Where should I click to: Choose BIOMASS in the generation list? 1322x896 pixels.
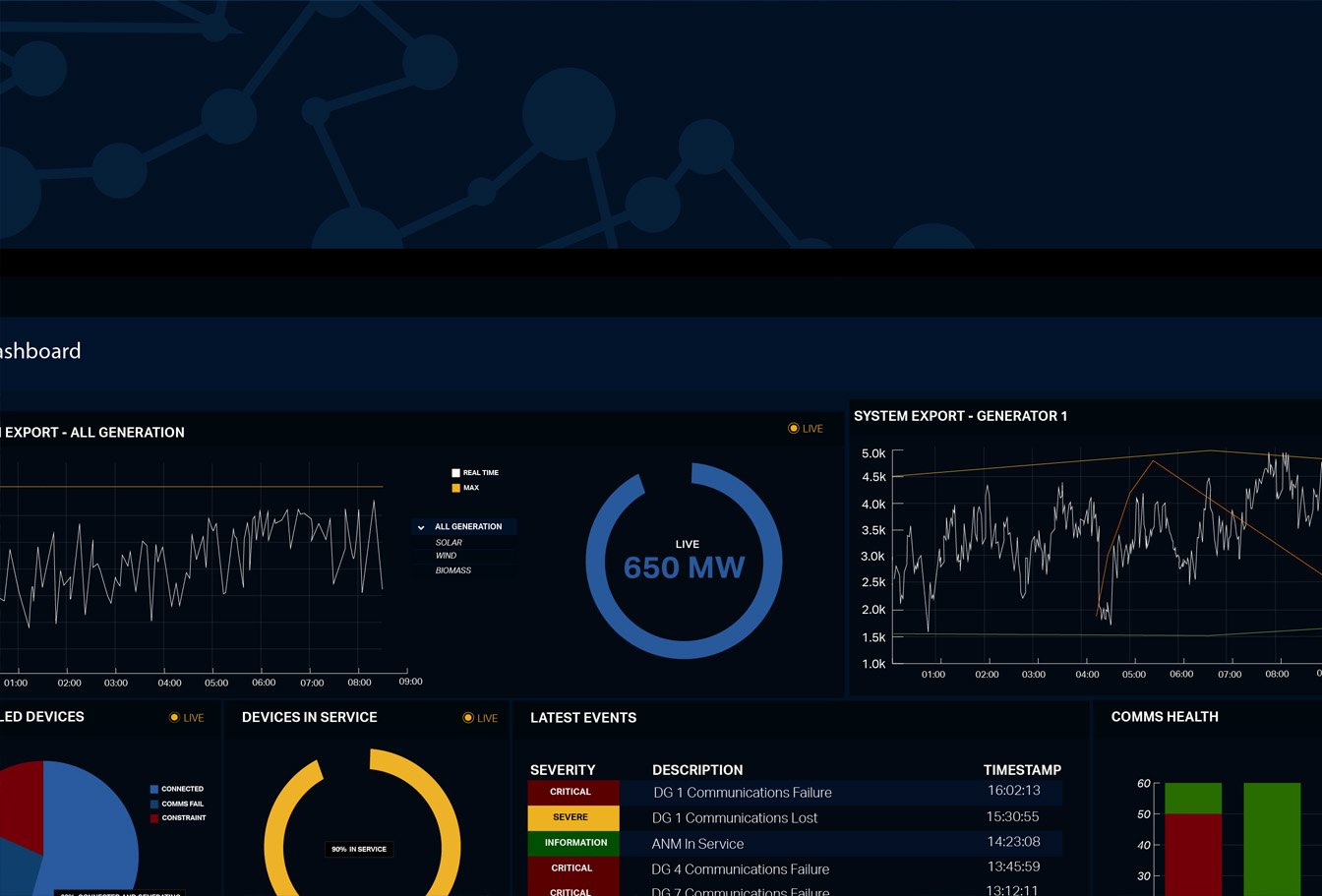tap(452, 570)
